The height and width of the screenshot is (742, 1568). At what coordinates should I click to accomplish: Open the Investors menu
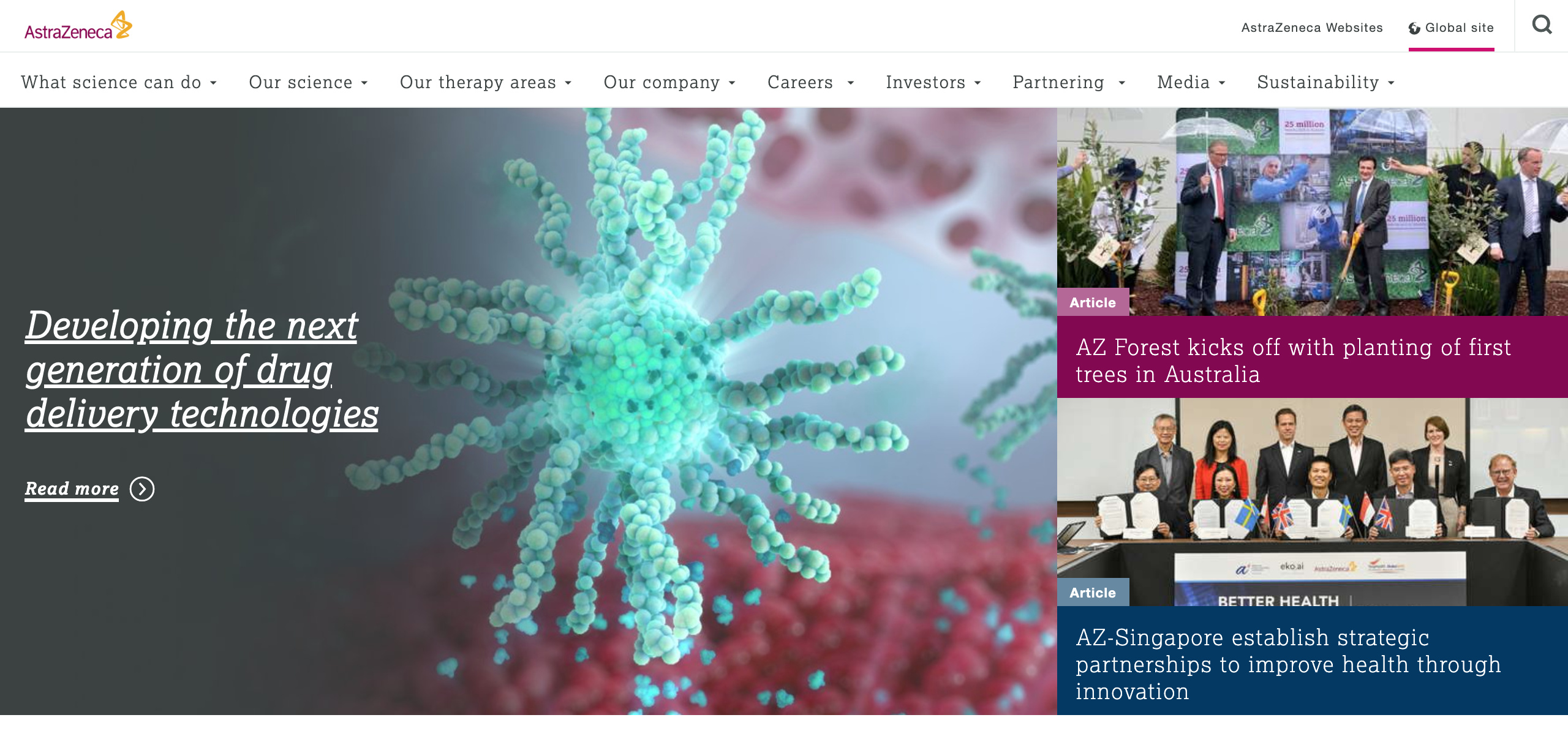[933, 82]
